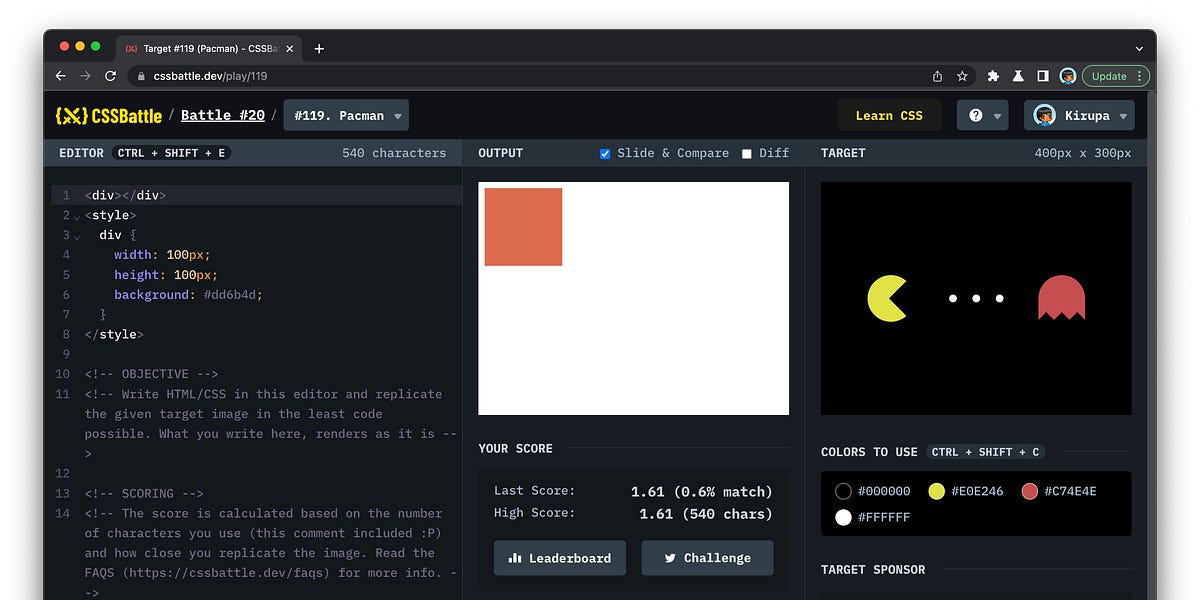Click the share icon in the address bar
Viewport: 1200px width, 600px height.
(937, 75)
